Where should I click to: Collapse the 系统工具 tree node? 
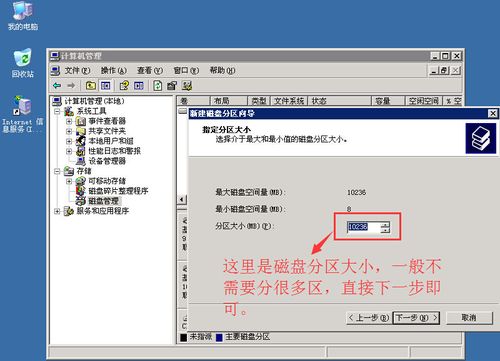pos(57,111)
